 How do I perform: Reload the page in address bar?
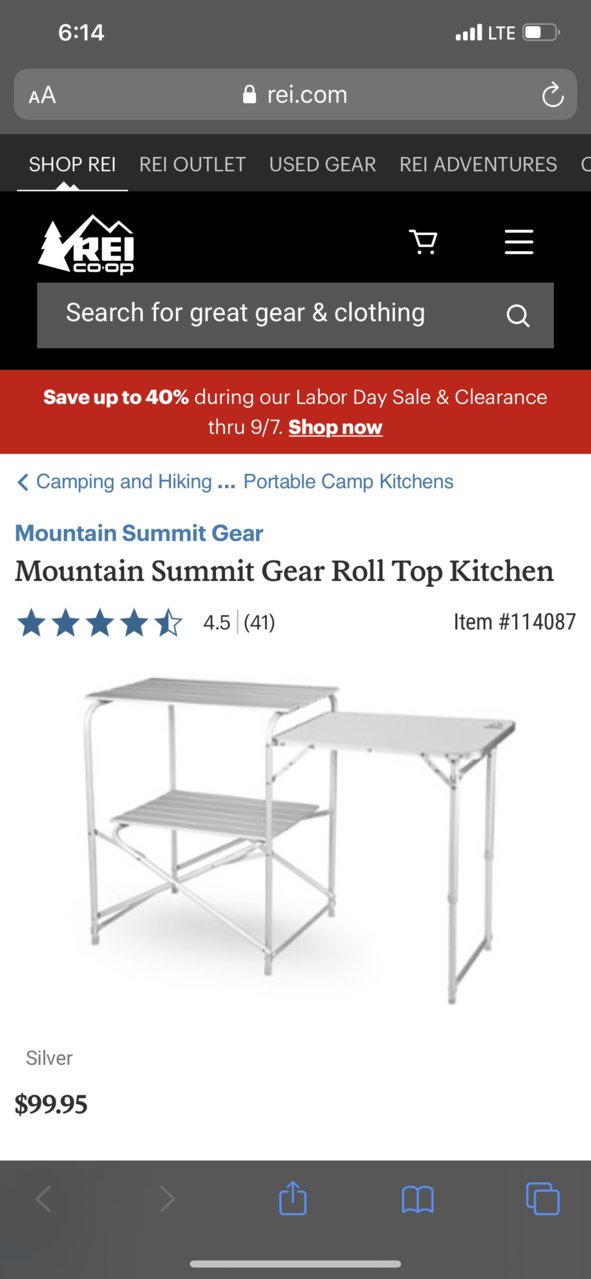click(552, 95)
